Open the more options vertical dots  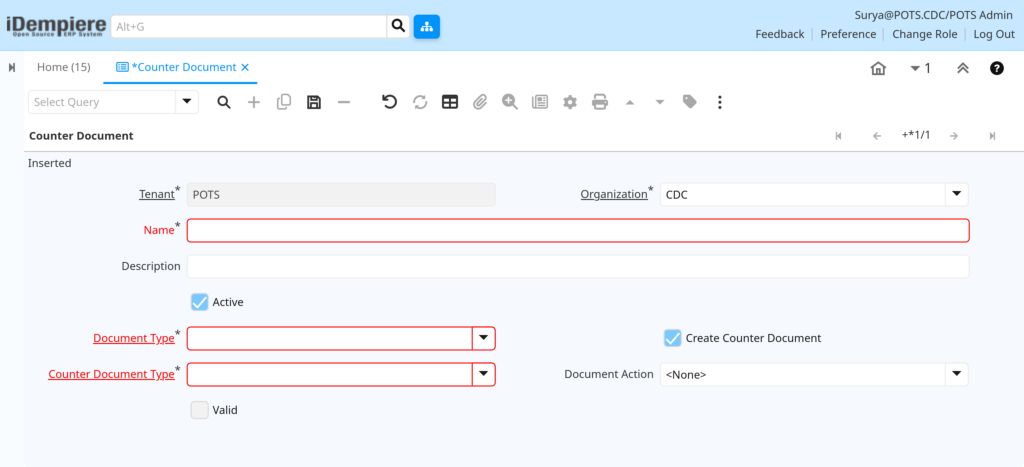point(720,103)
